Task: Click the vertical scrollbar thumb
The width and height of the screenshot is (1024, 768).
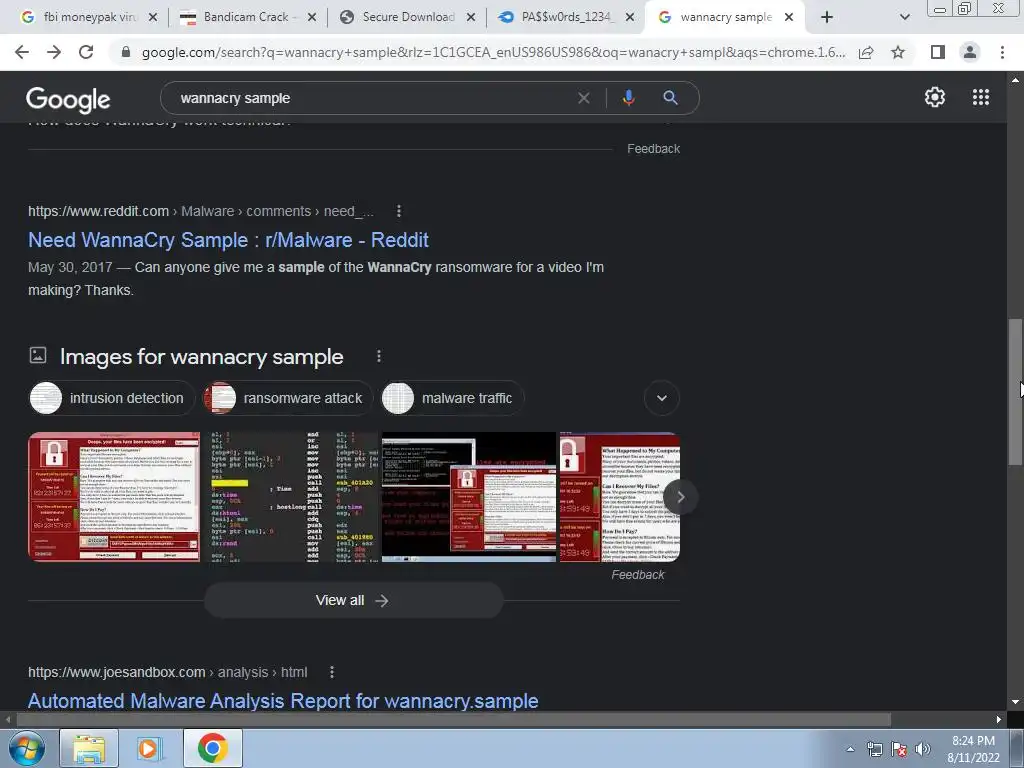Action: tap(1015, 392)
